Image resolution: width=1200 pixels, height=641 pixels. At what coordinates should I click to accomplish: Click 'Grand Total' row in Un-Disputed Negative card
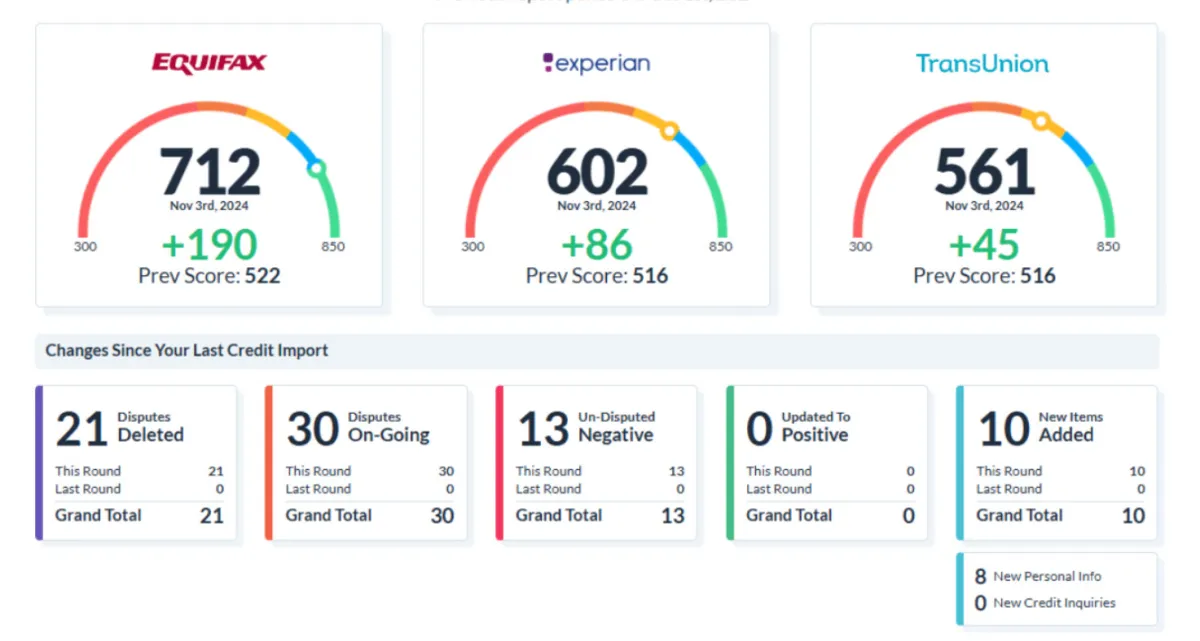tap(600, 516)
